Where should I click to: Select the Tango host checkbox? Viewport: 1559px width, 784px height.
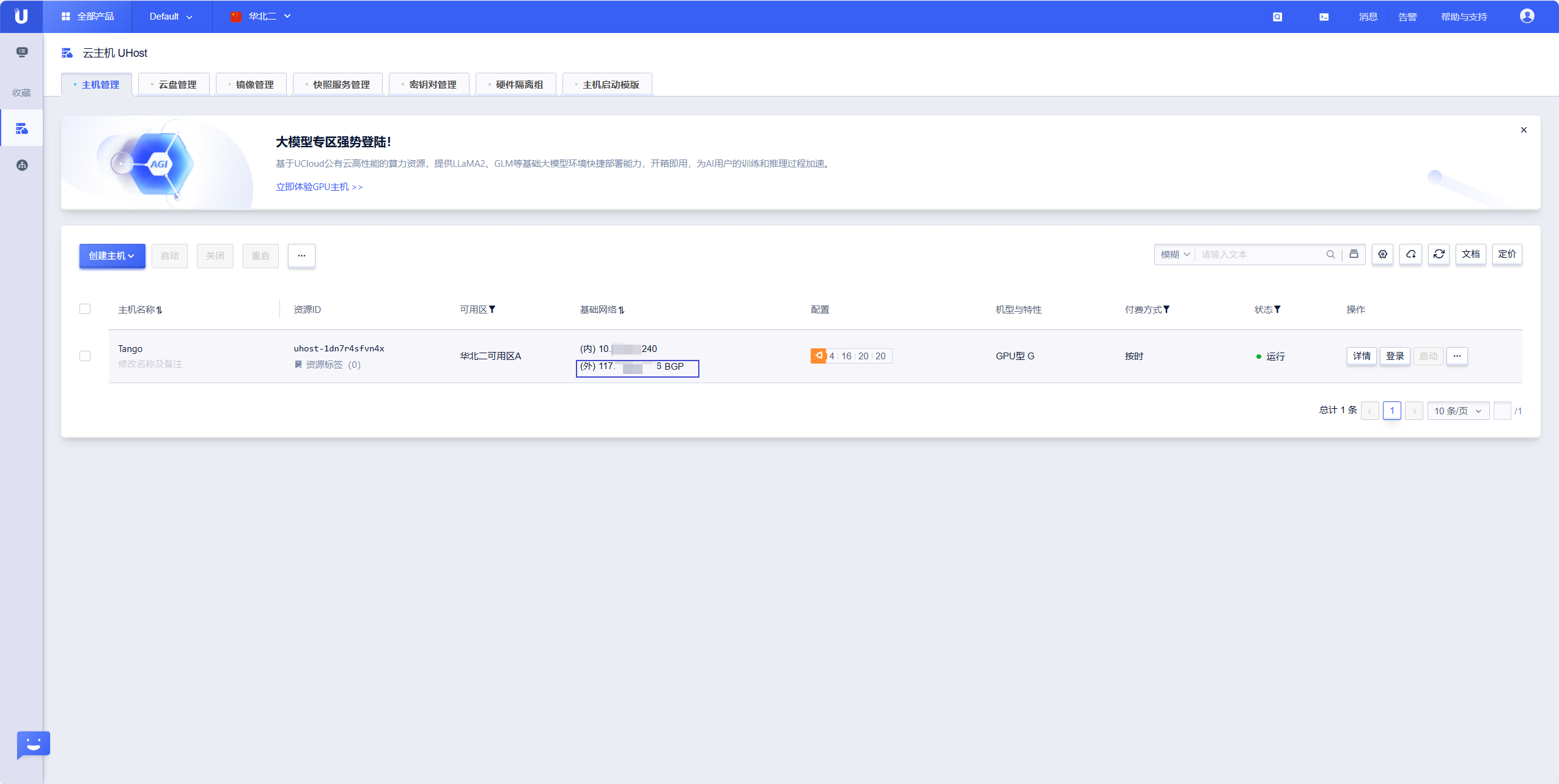[x=85, y=356]
